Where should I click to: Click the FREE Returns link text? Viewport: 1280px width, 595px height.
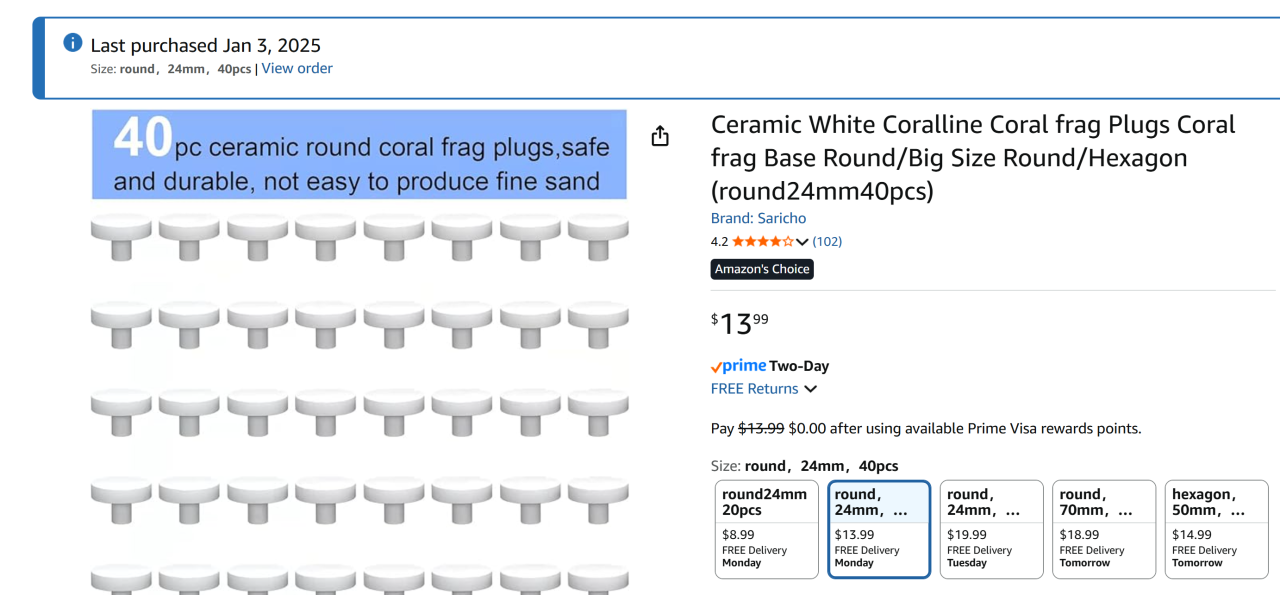click(x=755, y=389)
